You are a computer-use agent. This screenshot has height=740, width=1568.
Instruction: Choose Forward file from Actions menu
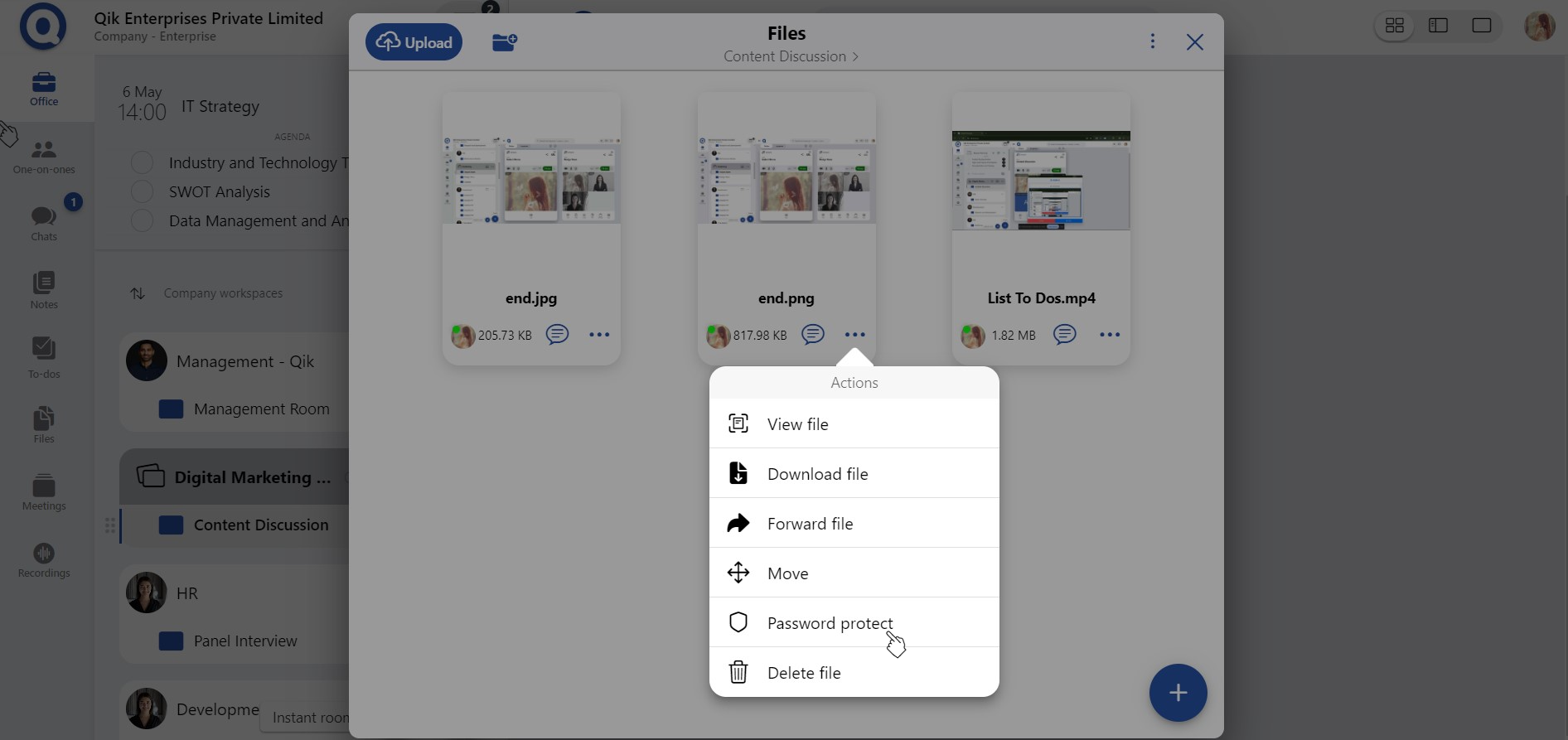[854, 523]
